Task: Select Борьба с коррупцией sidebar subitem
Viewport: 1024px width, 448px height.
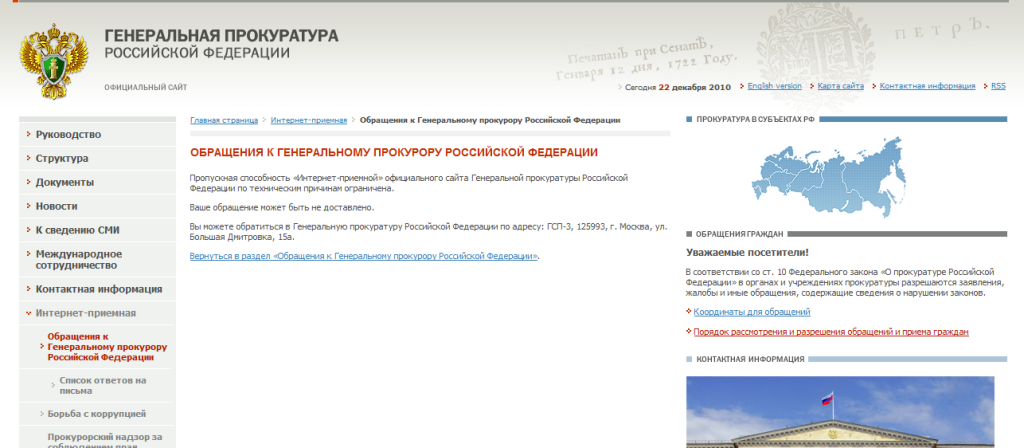Action: pos(97,413)
